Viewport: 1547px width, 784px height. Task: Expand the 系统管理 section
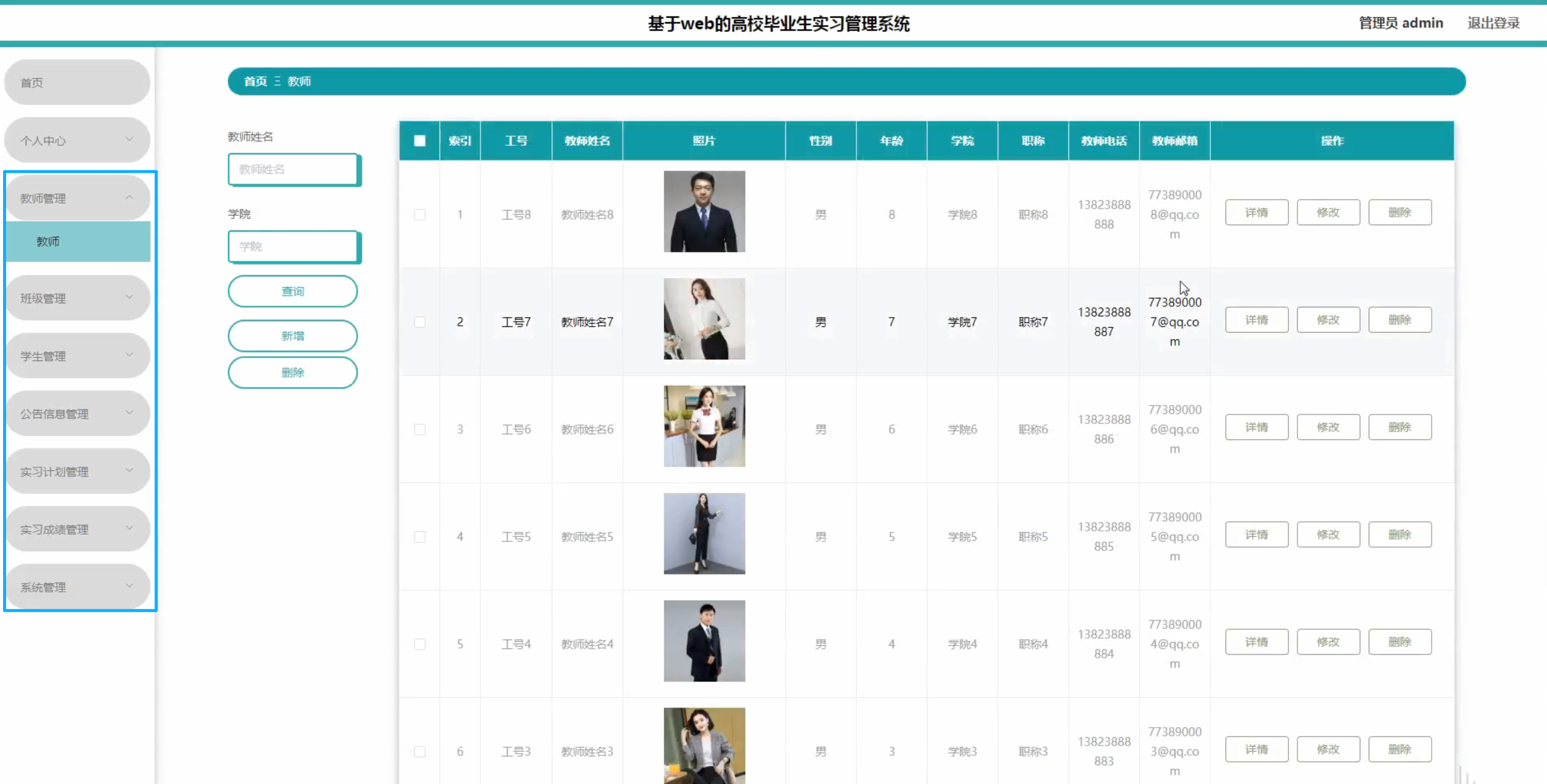tap(76, 586)
